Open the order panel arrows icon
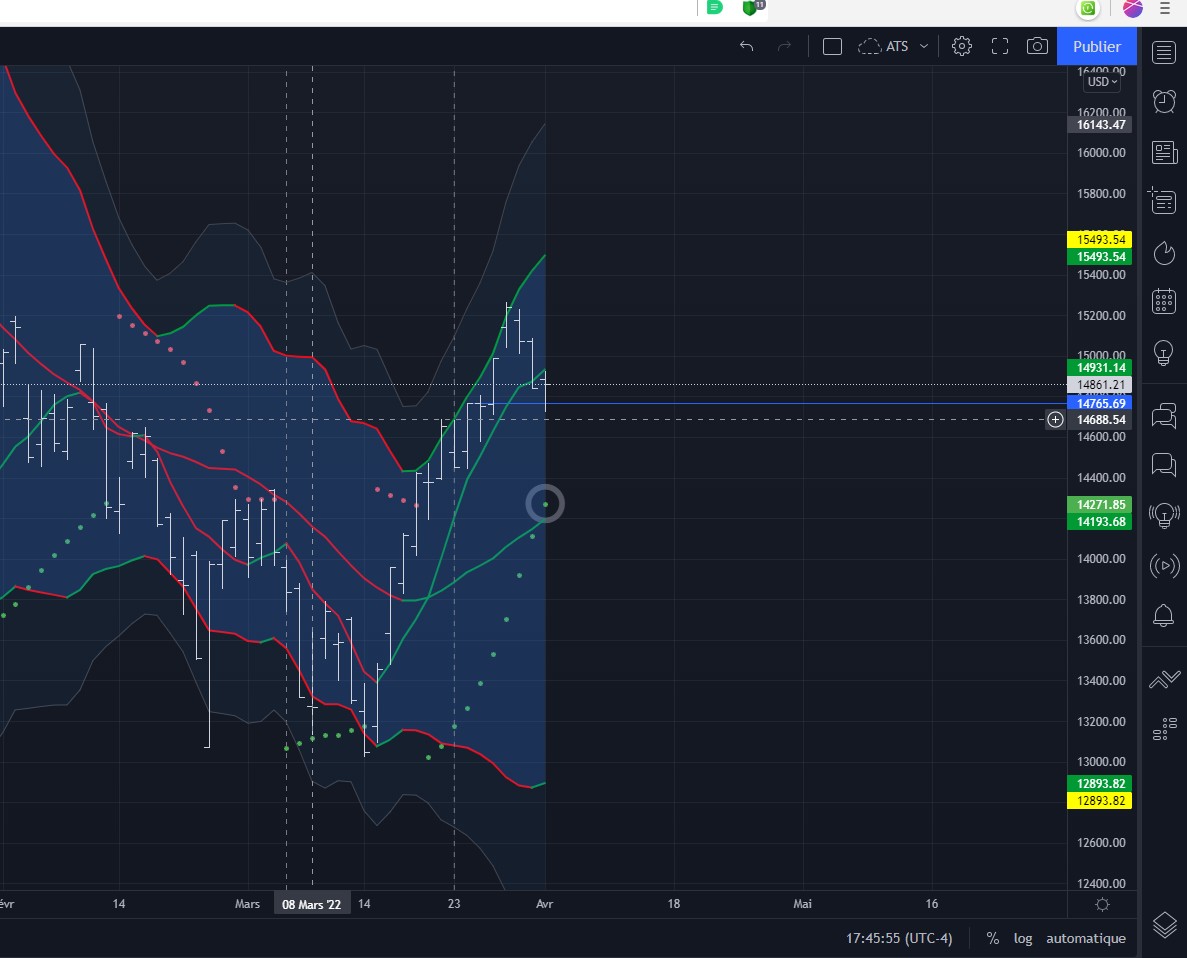1187x958 pixels. pyautogui.click(x=1164, y=679)
